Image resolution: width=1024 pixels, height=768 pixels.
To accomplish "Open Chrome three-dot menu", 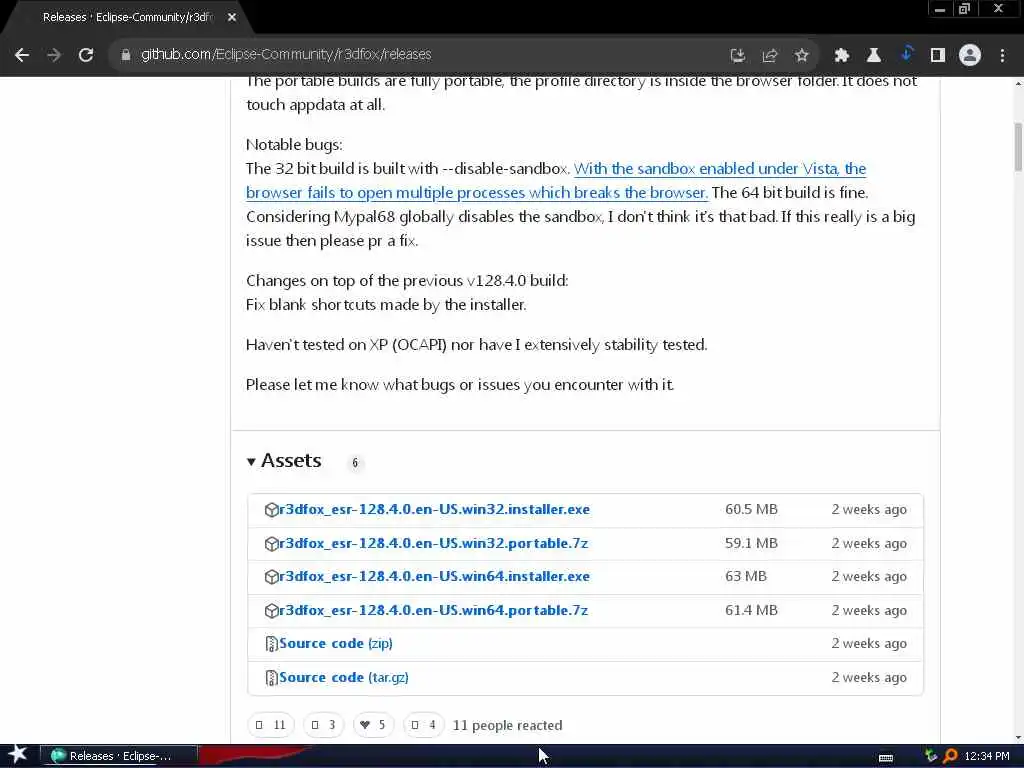I will pyautogui.click(x=1002, y=56).
